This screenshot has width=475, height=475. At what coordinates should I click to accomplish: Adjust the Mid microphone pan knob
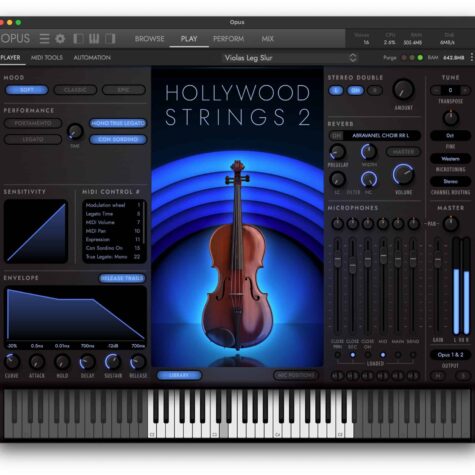(383, 224)
